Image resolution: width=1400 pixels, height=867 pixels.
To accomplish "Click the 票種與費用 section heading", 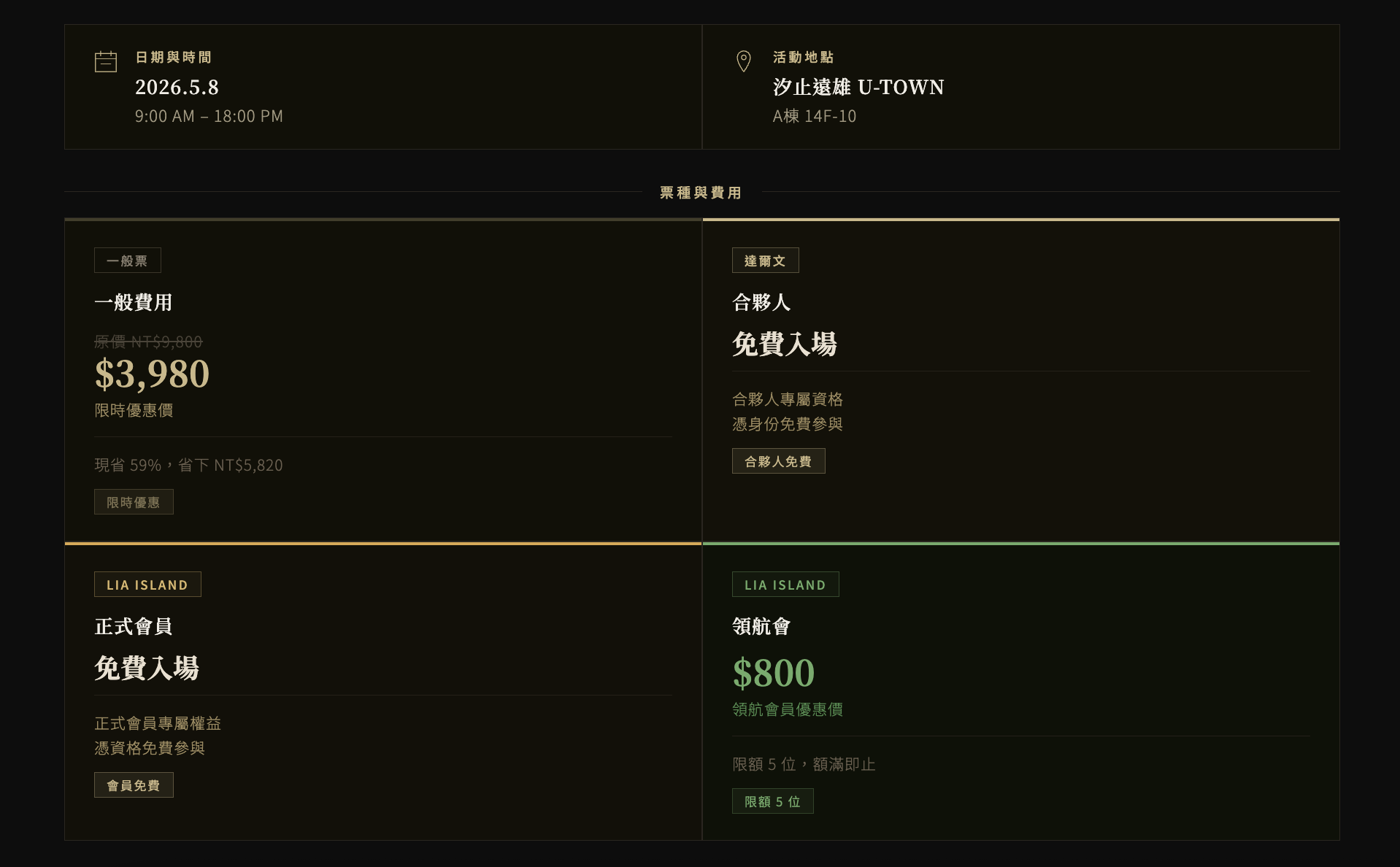I will pos(701,193).
